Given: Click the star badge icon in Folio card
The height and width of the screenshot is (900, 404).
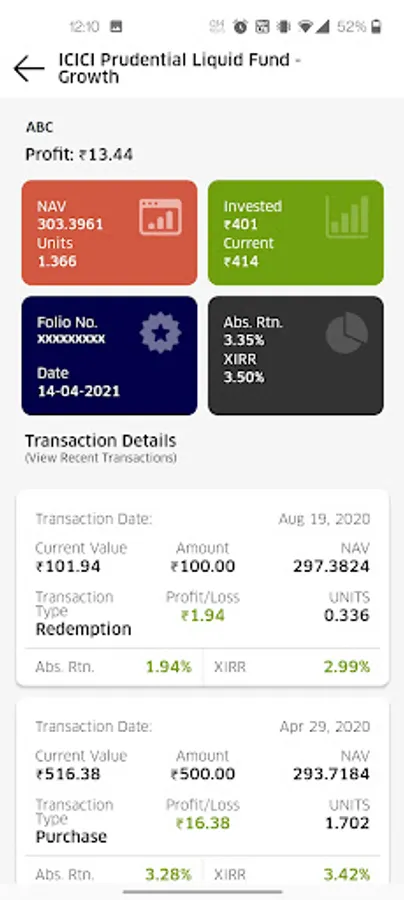Looking at the screenshot, I should click(161, 332).
